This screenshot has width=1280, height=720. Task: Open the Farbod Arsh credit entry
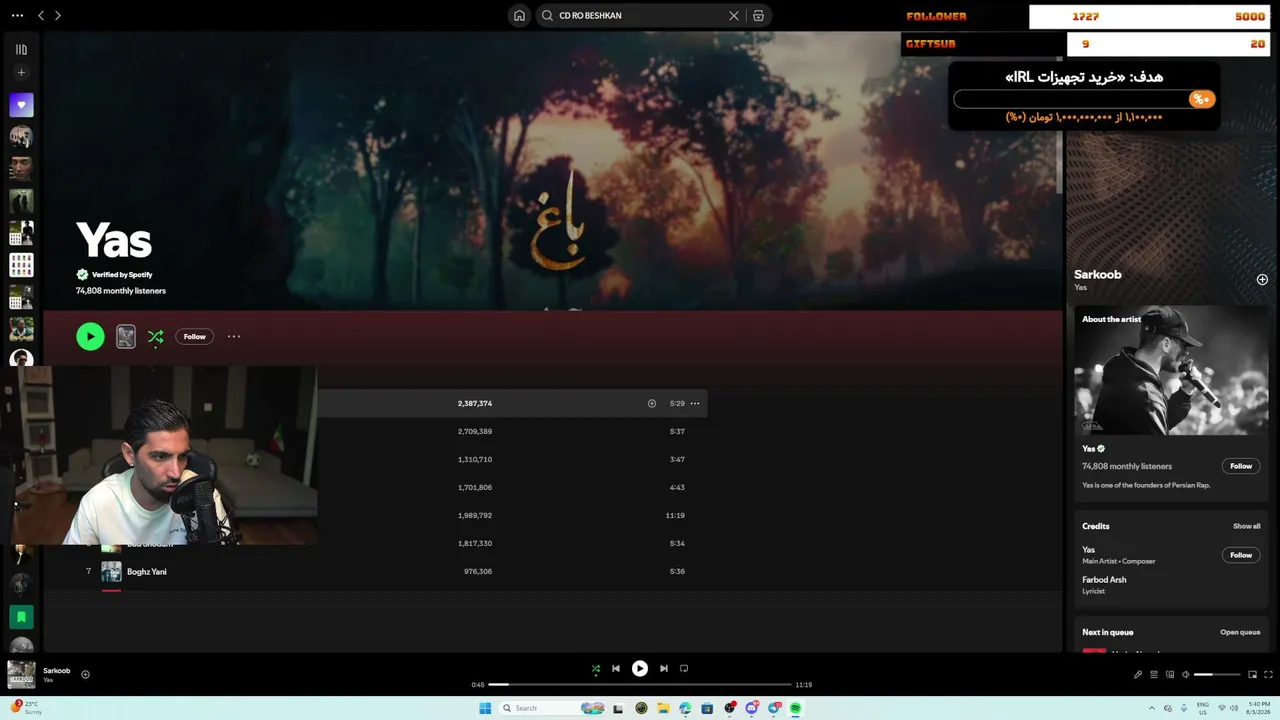[x=1104, y=580]
